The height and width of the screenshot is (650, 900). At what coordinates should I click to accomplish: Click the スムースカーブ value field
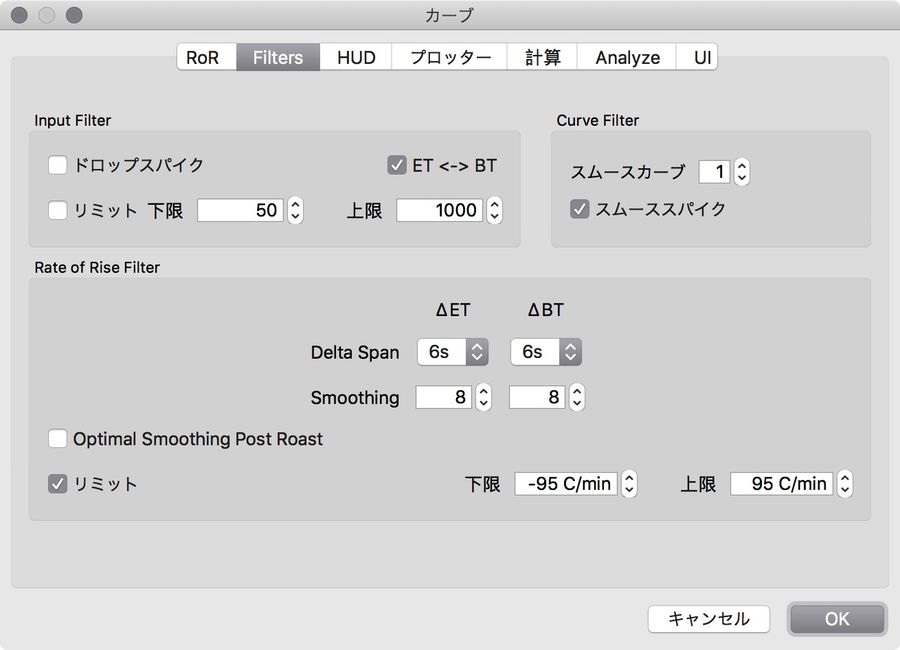pos(714,172)
